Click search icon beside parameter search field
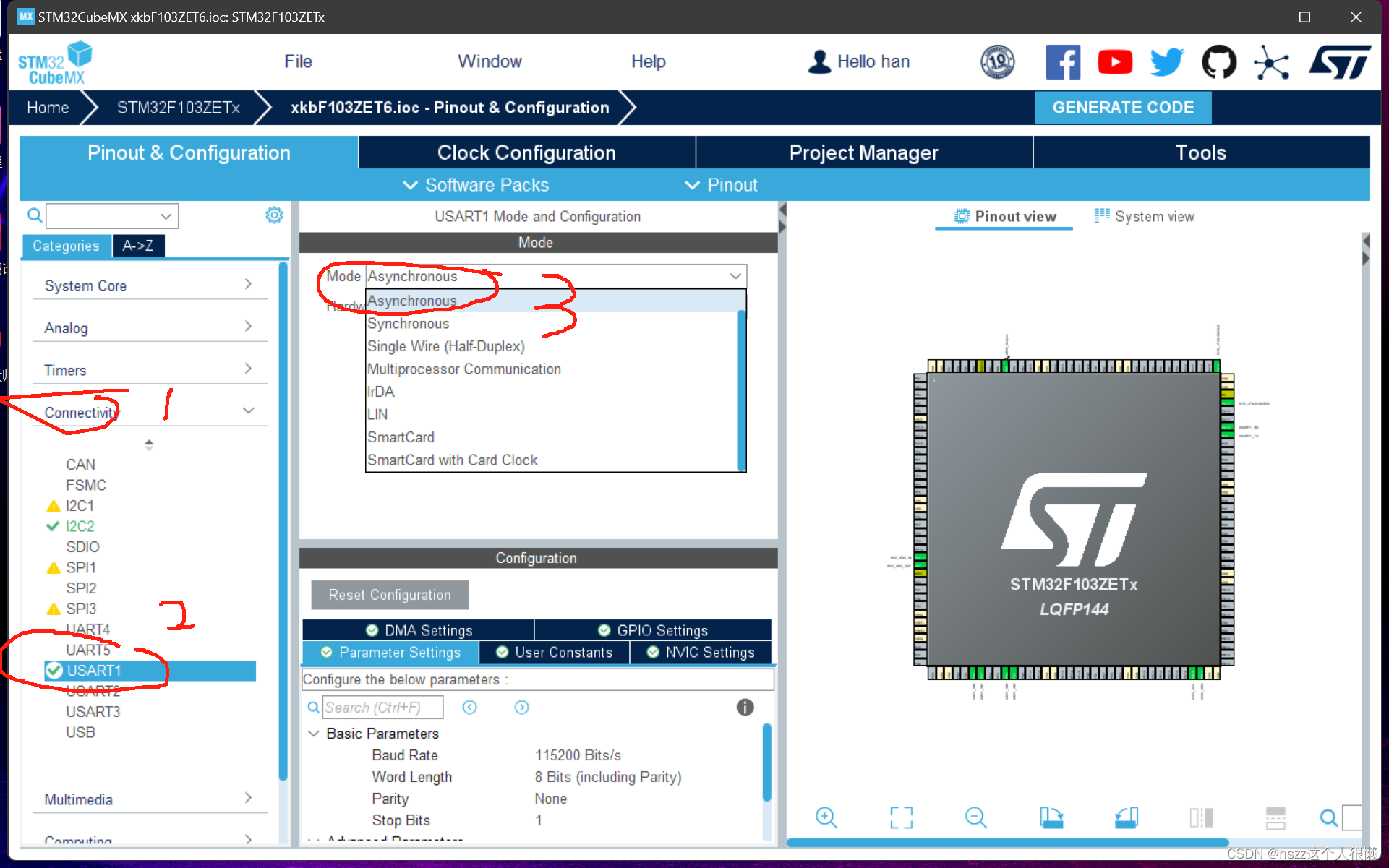This screenshot has height=868, width=1389. [313, 707]
